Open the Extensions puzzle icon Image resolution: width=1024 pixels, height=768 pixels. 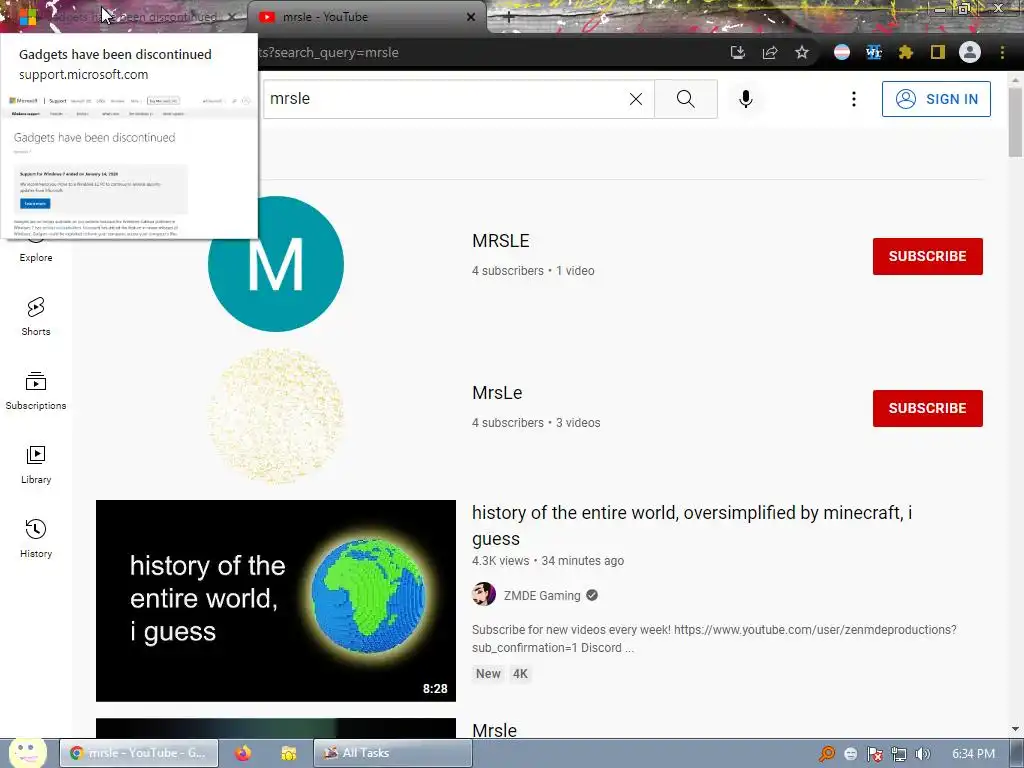(906, 52)
